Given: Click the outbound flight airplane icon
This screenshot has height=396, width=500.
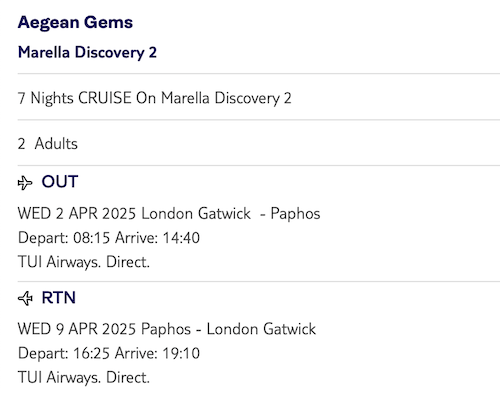Looking at the screenshot, I should pyautogui.click(x=25, y=183).
